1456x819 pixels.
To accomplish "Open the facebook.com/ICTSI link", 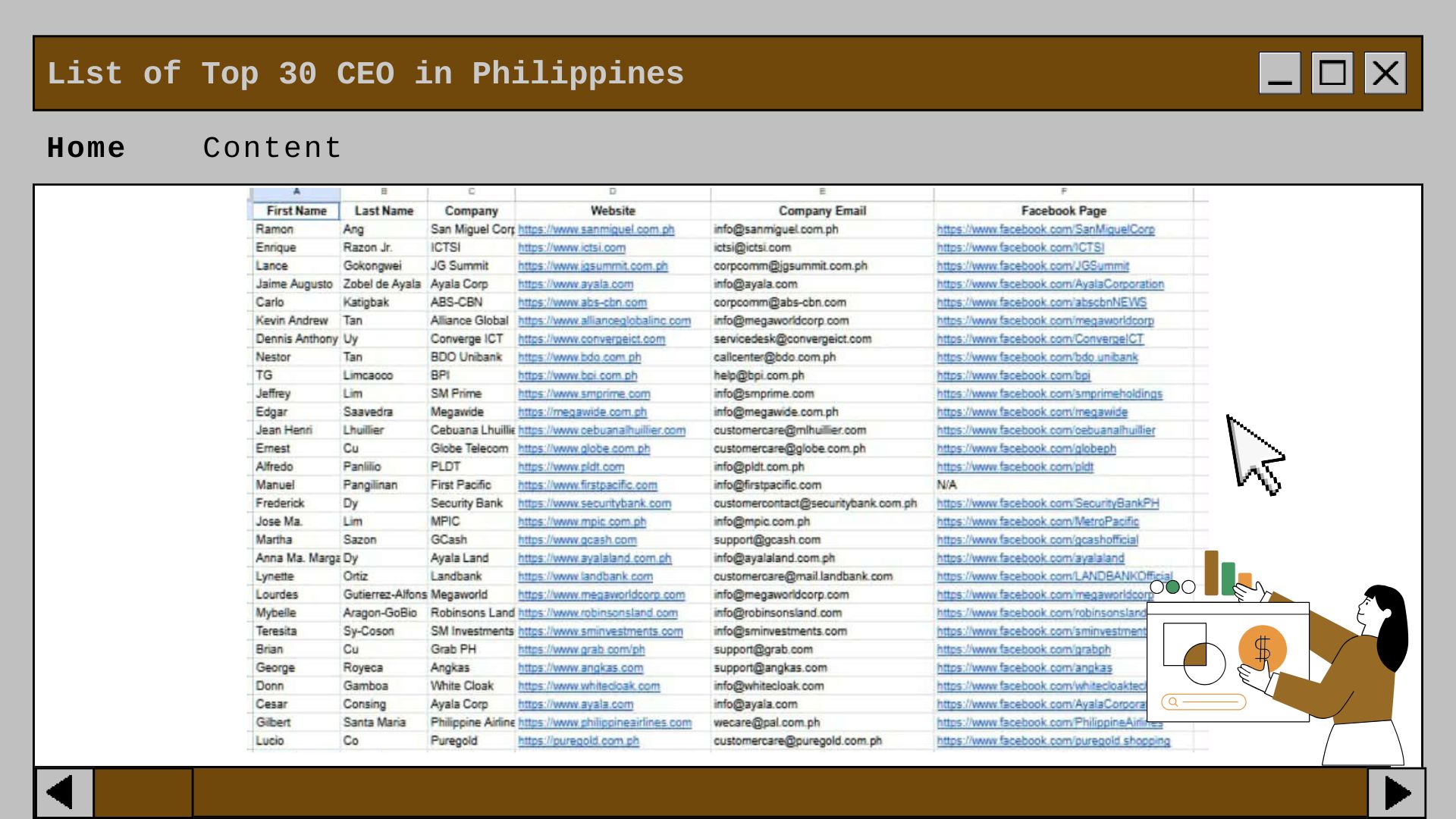I will 1021,247.
